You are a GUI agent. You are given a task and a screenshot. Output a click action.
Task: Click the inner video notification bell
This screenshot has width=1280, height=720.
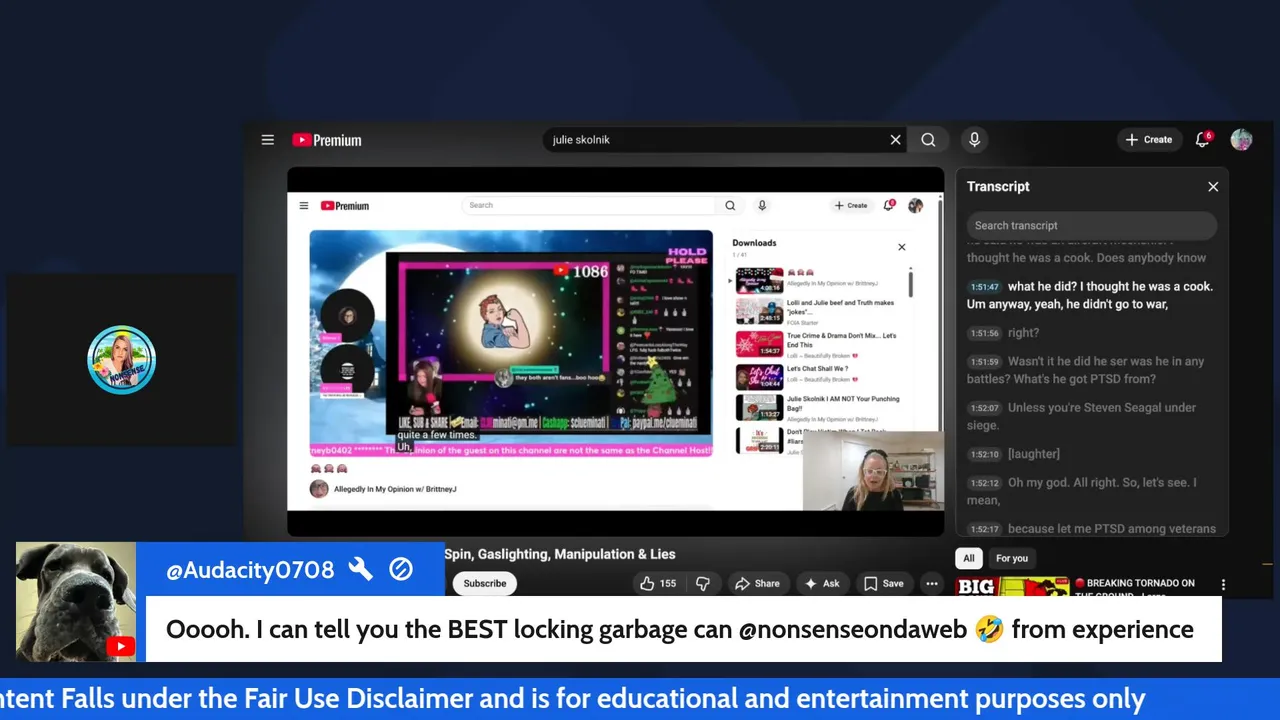click(x=887, y=205)
